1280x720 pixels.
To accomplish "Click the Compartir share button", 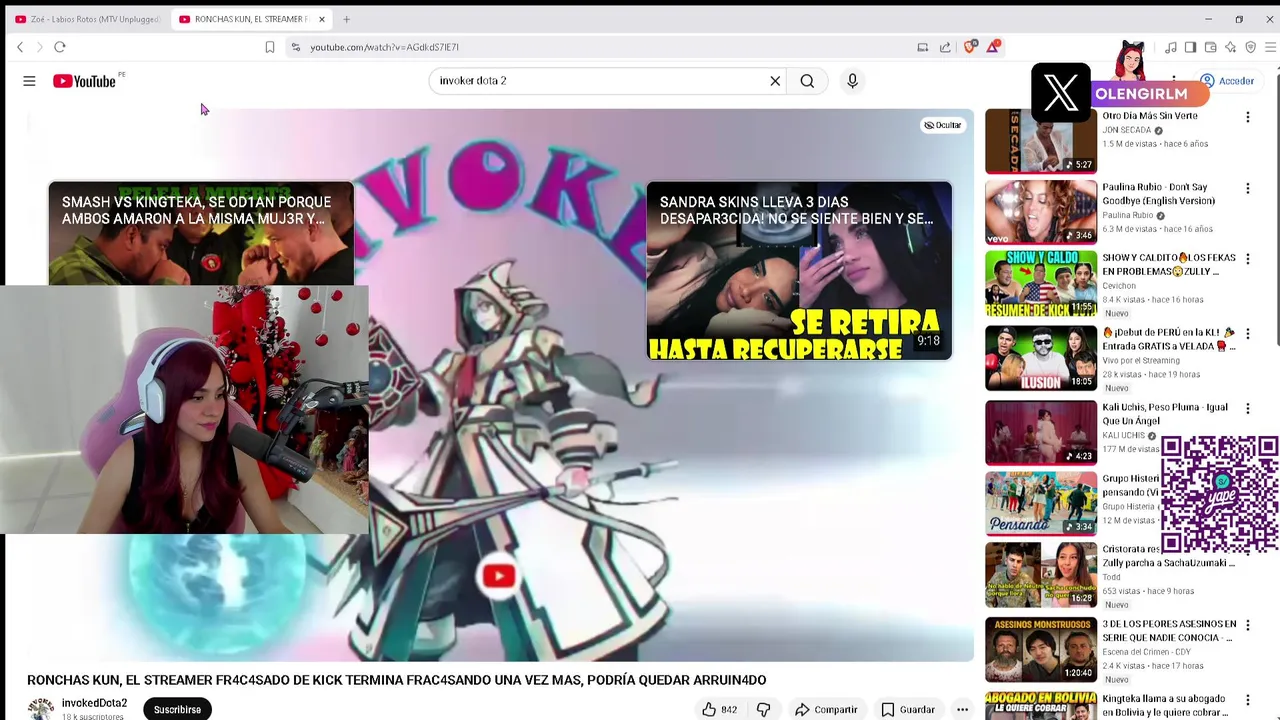I will pyautogui.click(x=826, y=710).
